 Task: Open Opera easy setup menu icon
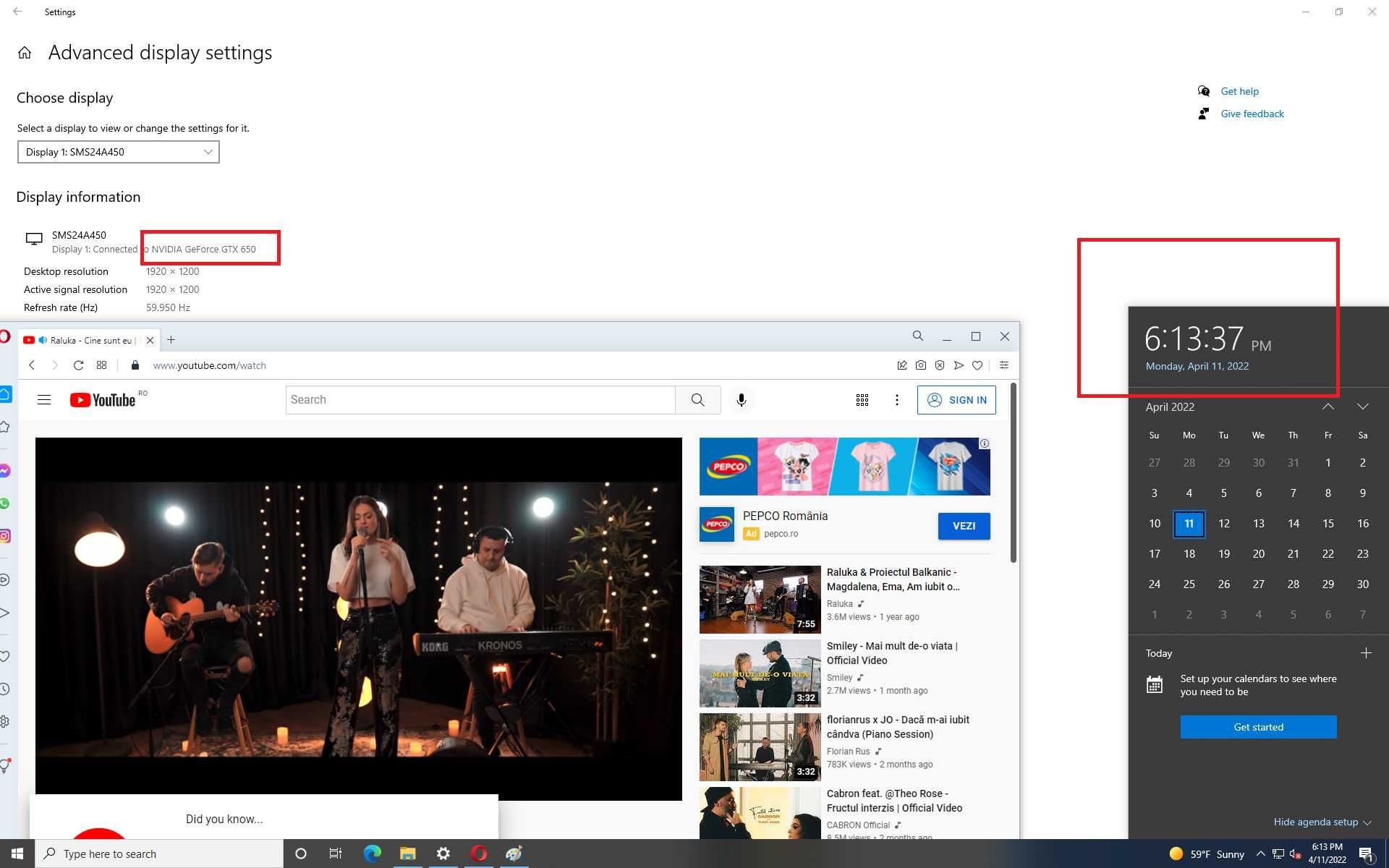pyautogui.click(x=1003, y=365)
